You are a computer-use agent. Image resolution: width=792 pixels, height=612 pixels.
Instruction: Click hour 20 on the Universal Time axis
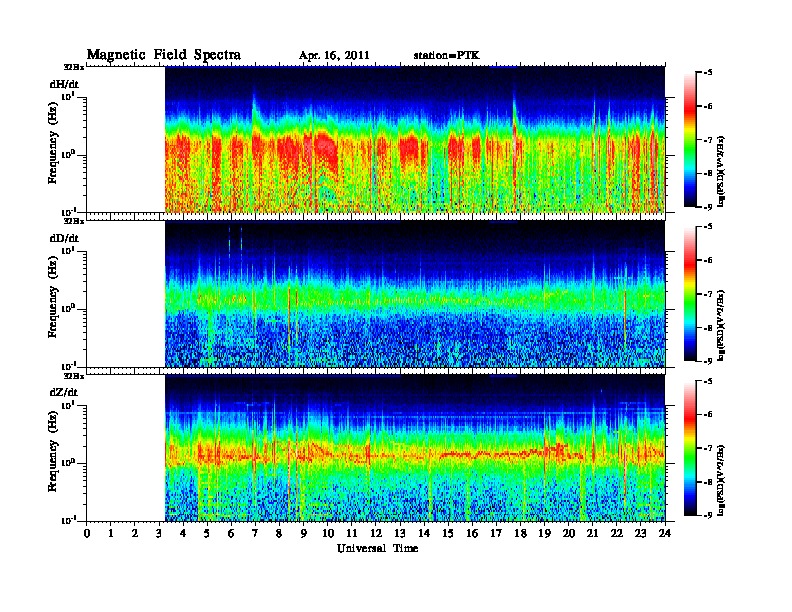point(568,534)
